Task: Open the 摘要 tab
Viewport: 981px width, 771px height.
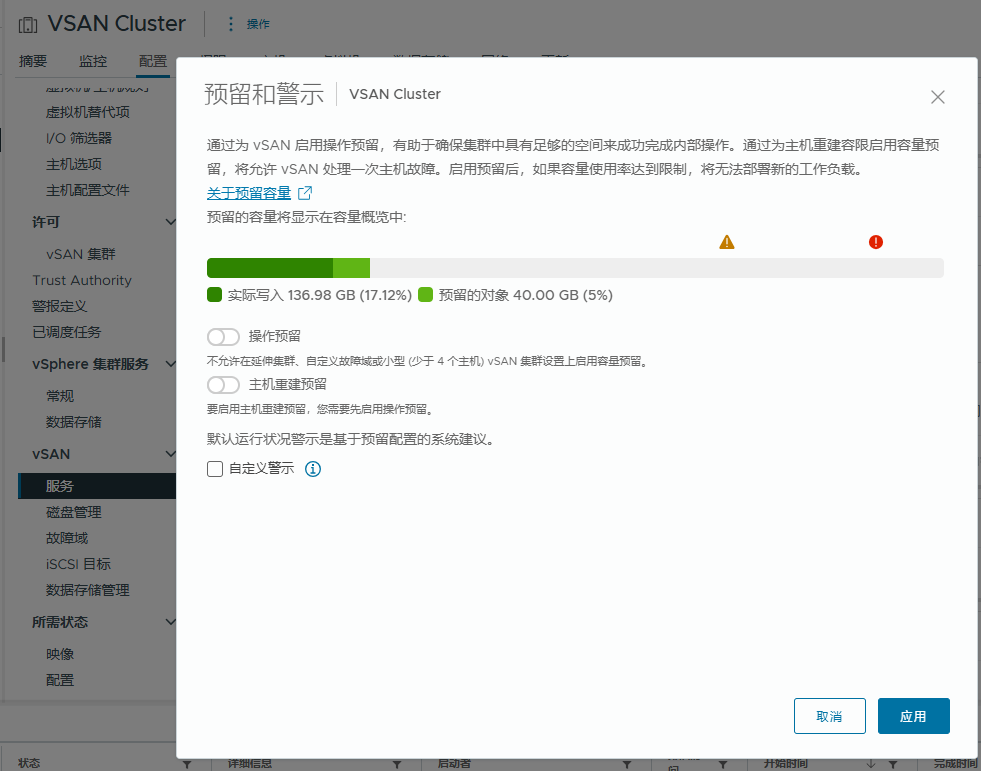Action: pyautogui.click(x=33, y=61)
